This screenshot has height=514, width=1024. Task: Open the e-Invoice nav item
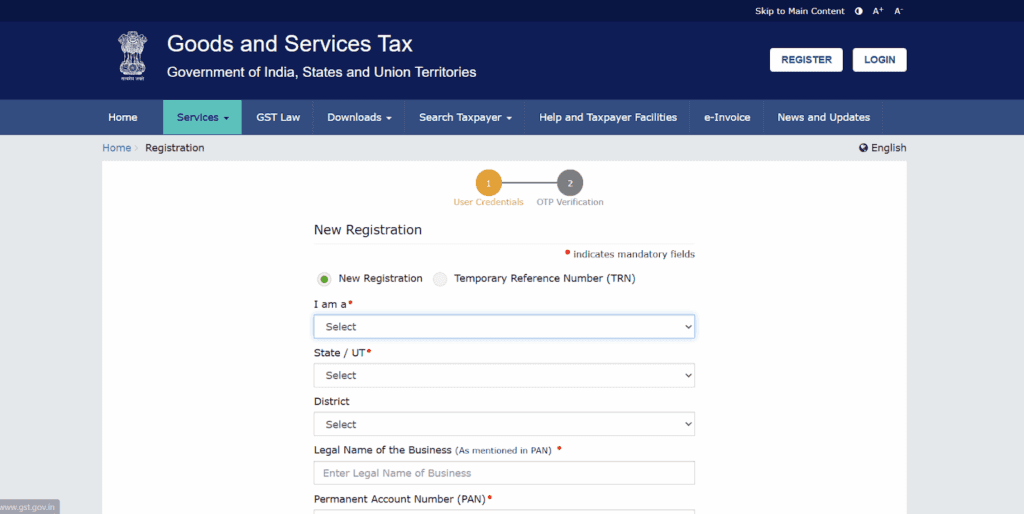tap(727, 118)
